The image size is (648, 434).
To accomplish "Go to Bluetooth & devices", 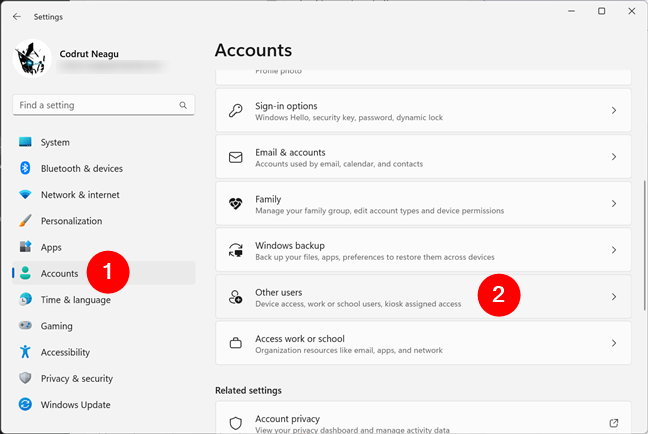I will click(104, 168).
